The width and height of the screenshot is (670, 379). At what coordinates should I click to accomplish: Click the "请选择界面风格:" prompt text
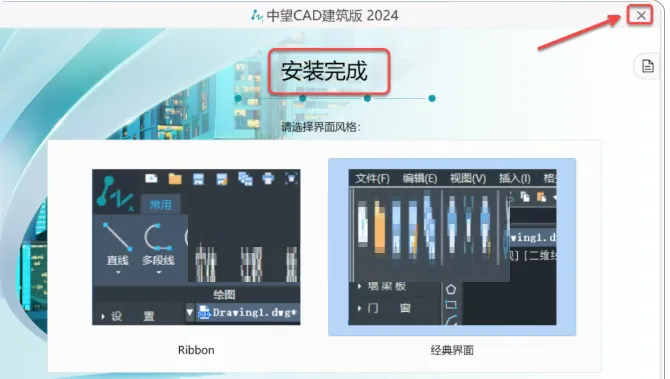[321, 127]
